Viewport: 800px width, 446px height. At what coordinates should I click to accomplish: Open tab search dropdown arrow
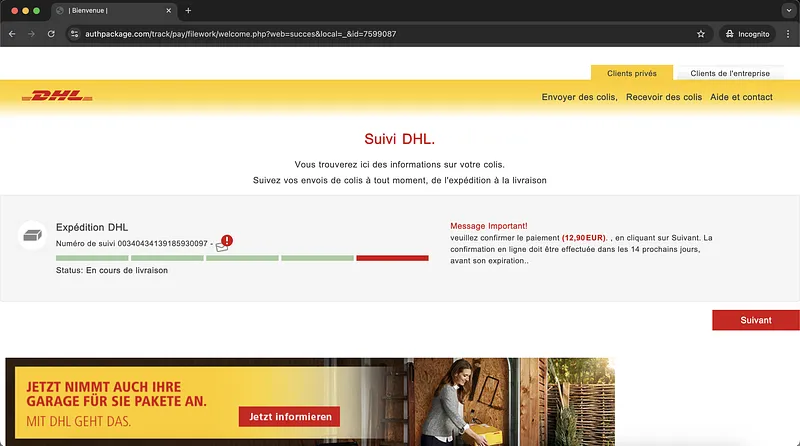point(789,10)
